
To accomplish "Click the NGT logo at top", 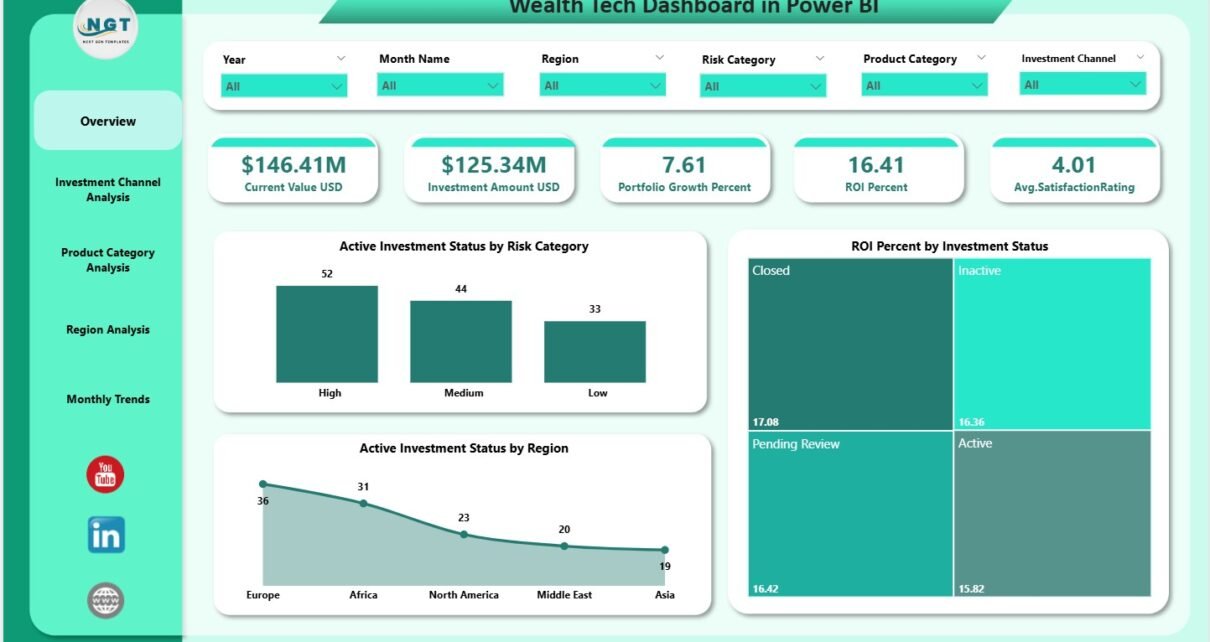I will coord(106,28).
